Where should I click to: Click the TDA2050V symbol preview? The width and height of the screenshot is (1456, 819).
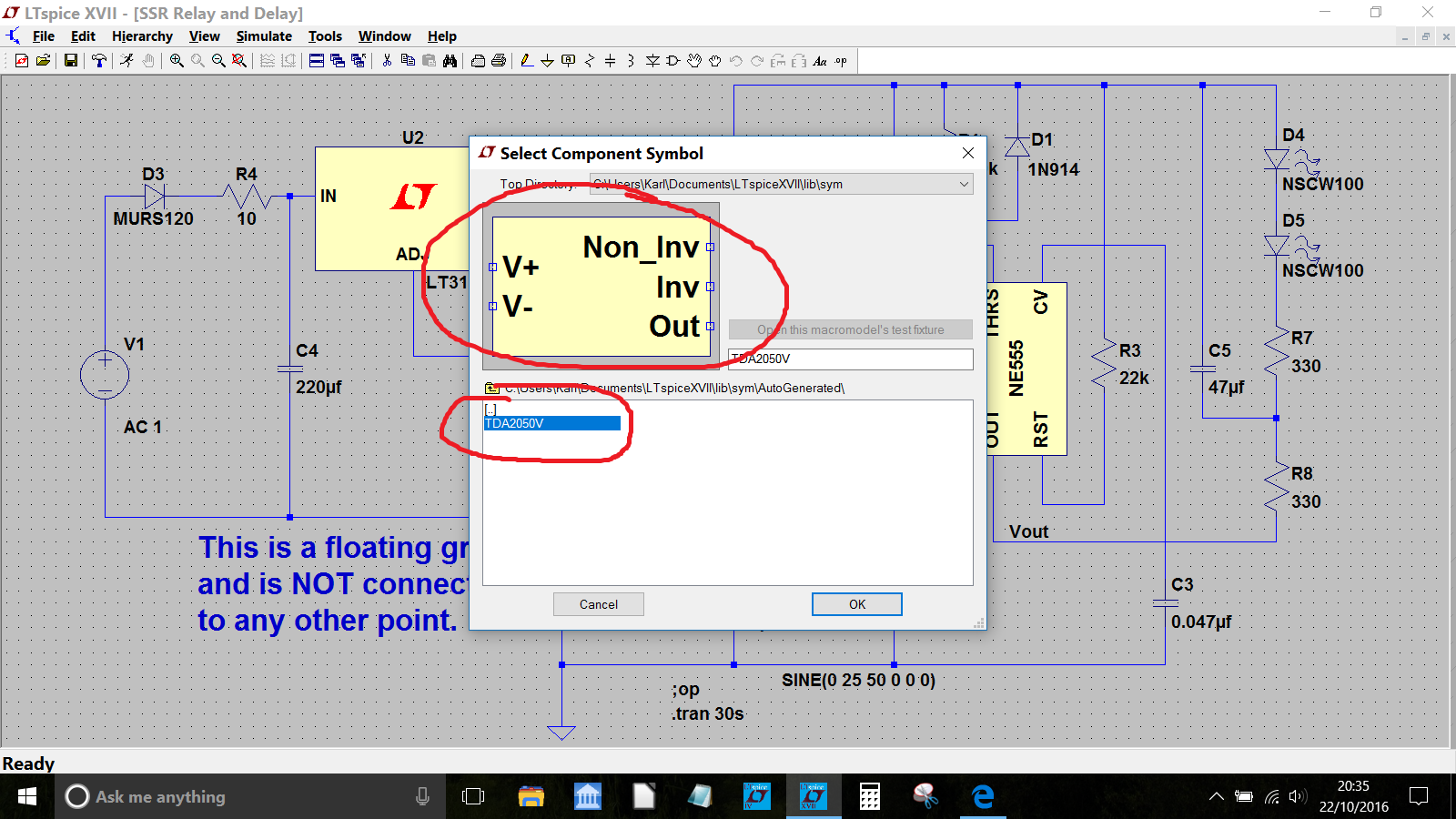pos(602,286)
